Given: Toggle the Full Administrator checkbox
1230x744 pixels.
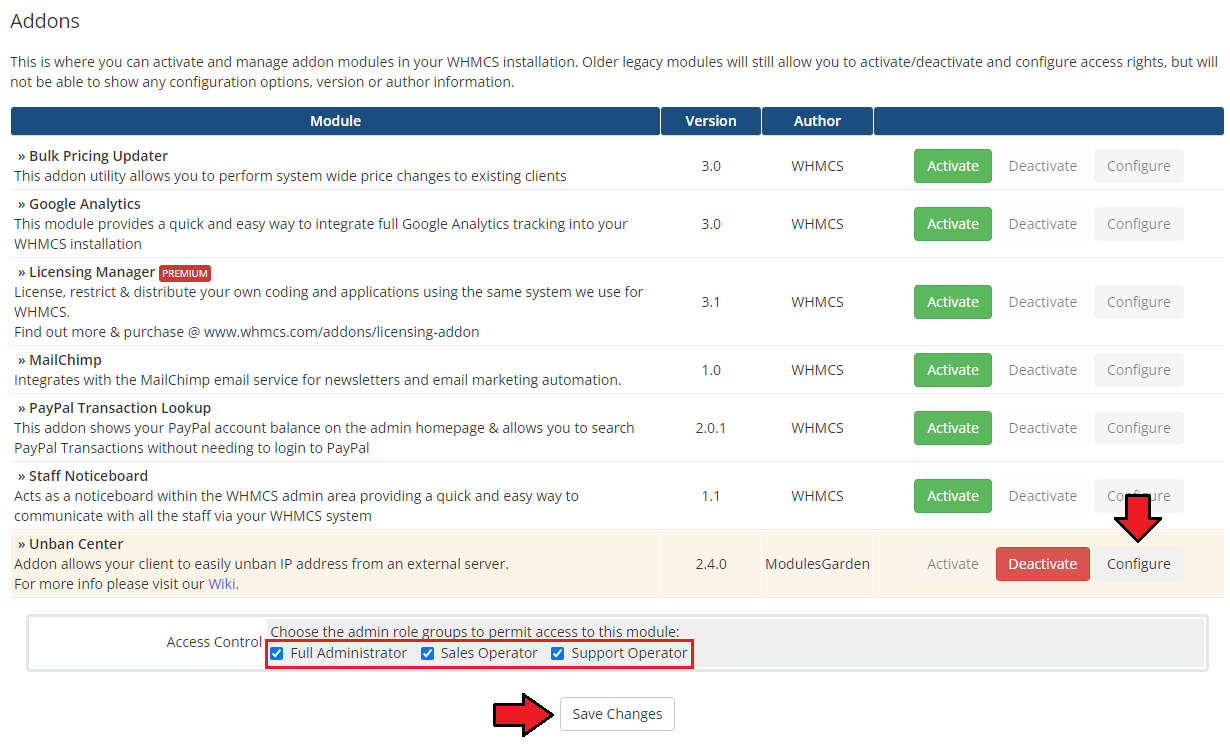Looking at the screenshot, I should [277, 654].
